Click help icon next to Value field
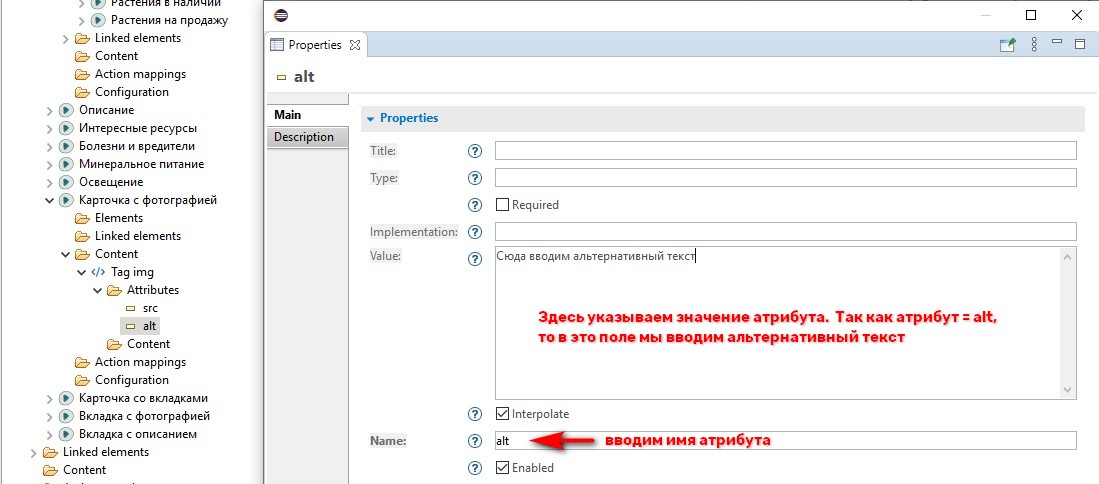The height and width of the screenshot is (484, 1099). coord(475,258)
